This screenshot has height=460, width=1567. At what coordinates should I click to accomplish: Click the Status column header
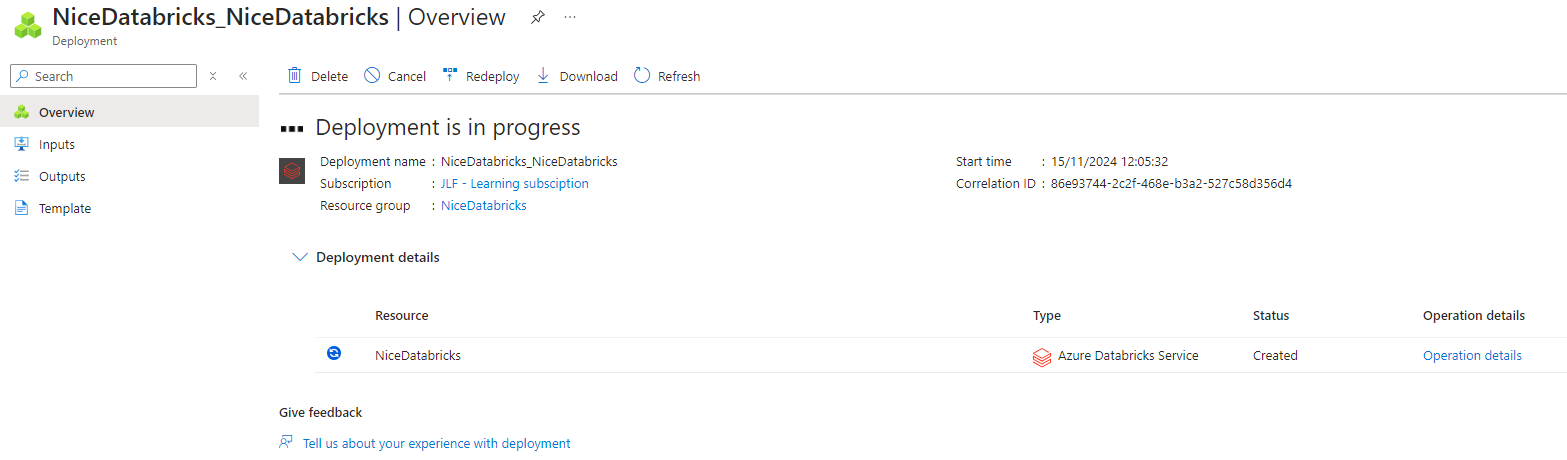1271,315
